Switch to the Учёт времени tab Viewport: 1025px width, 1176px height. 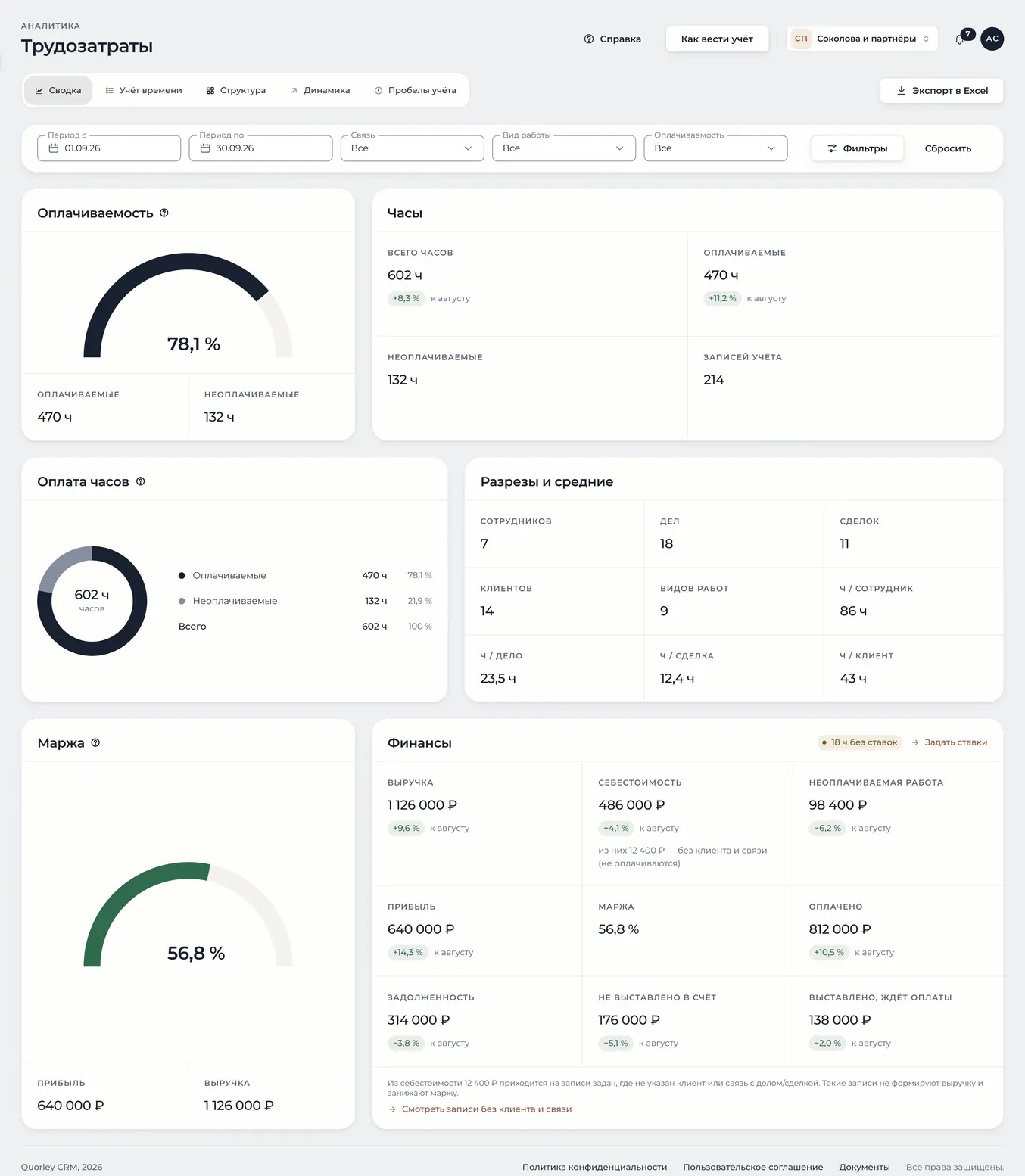tap(144, 90)
